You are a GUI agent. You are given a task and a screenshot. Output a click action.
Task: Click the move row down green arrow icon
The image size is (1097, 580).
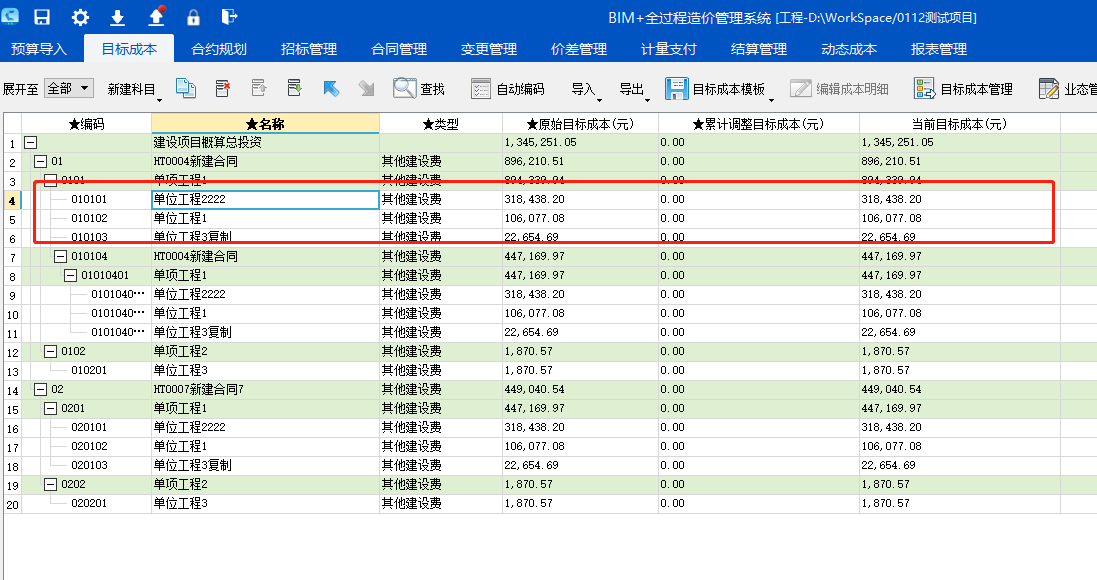295,88
